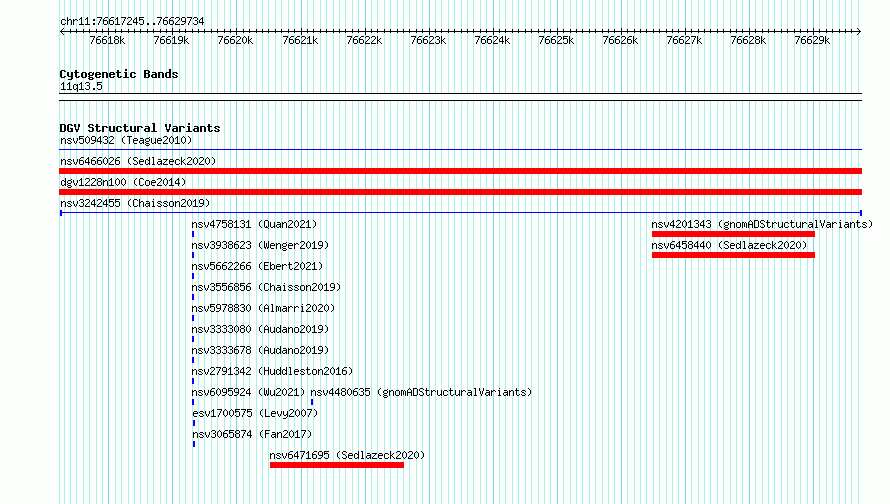Screen dimensions: 890x504
Task: Click nsv6471695 (Sedlazeck2020) label
Action: [x=347, y=455]
